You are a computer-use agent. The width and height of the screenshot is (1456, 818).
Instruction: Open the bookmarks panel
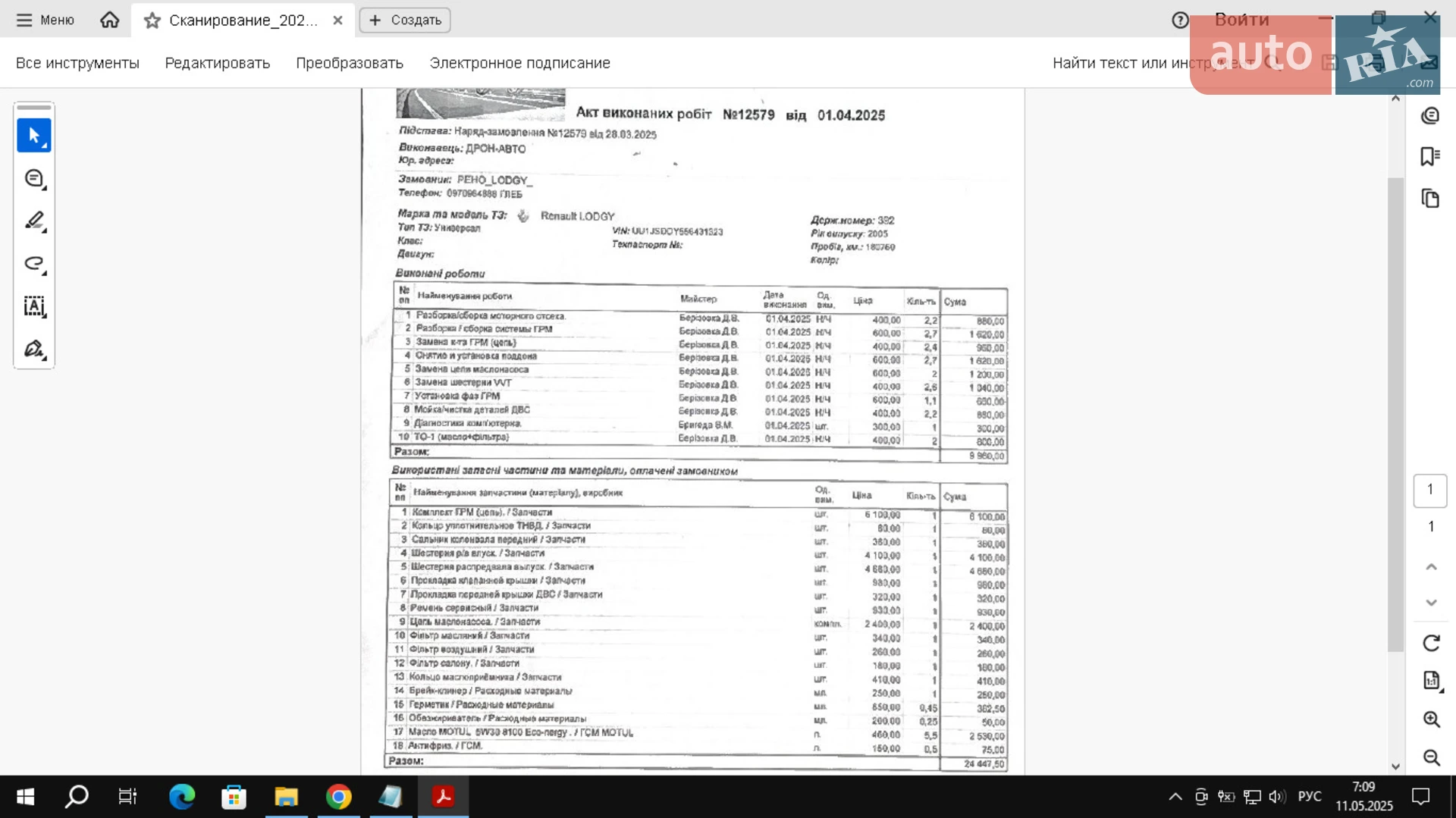(x=1430, y=156)
